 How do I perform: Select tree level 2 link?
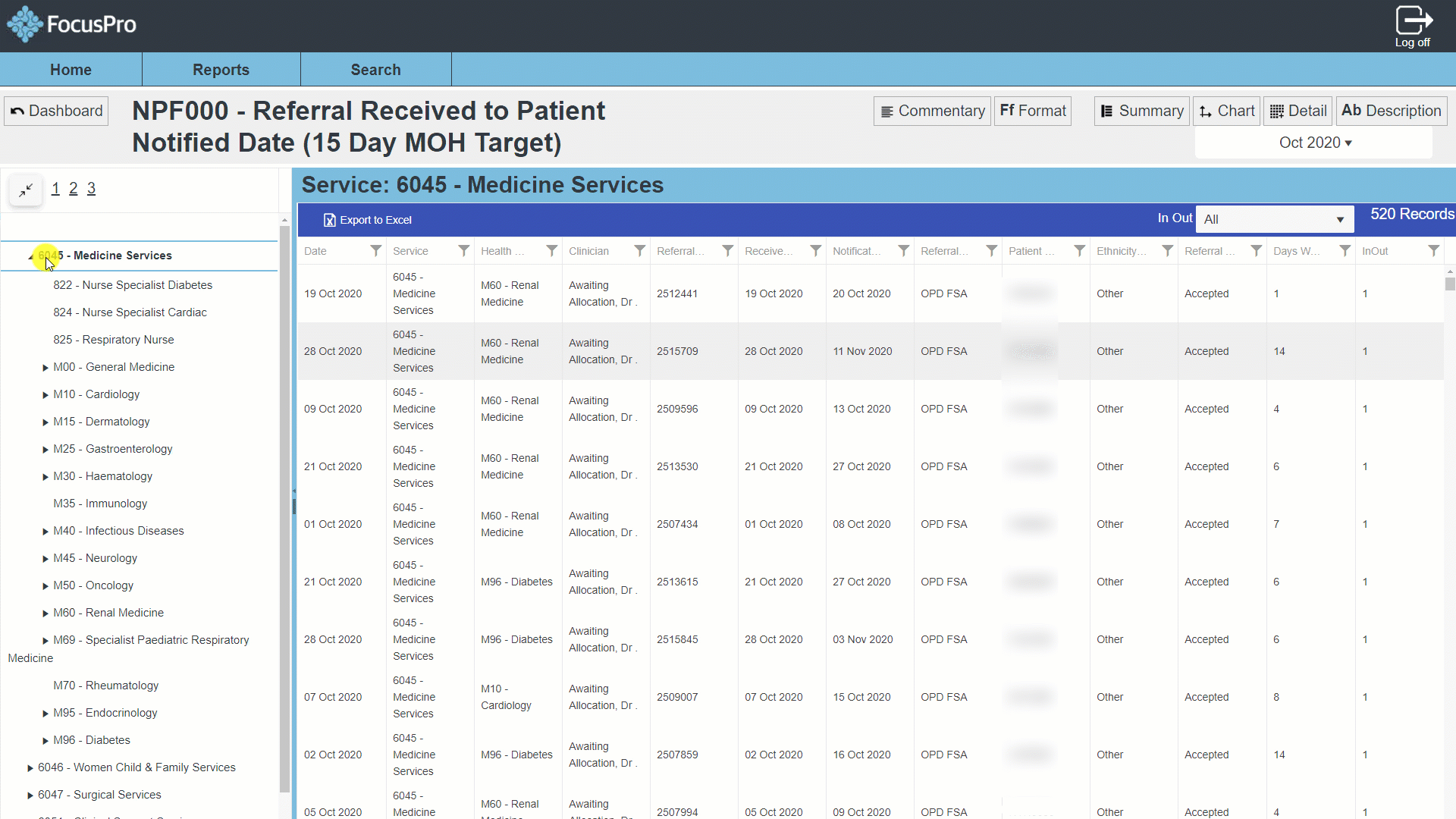click(x=74, y=189)
